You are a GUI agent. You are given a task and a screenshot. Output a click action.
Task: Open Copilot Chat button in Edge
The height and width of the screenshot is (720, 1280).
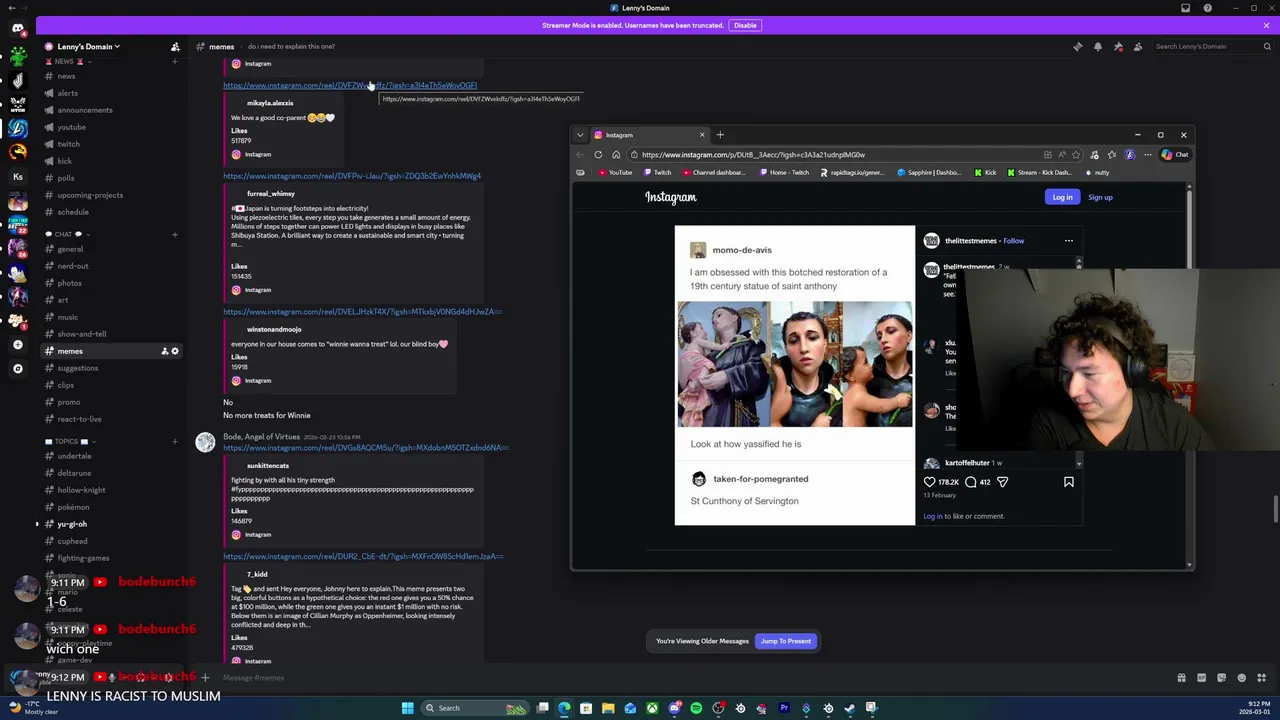pyautogui.click(x=1175, y=155)
